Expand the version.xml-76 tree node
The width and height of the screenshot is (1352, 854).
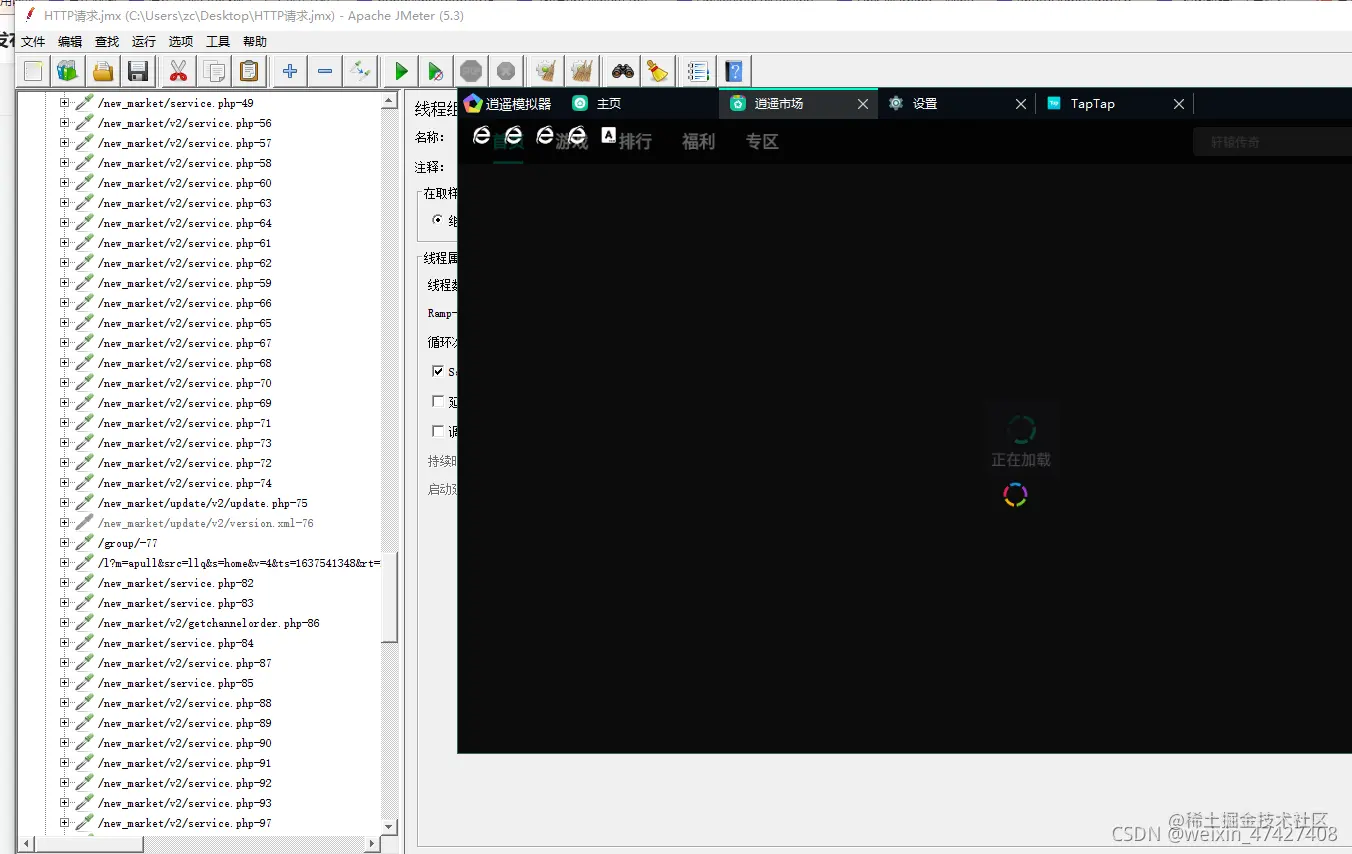(65, 523)
